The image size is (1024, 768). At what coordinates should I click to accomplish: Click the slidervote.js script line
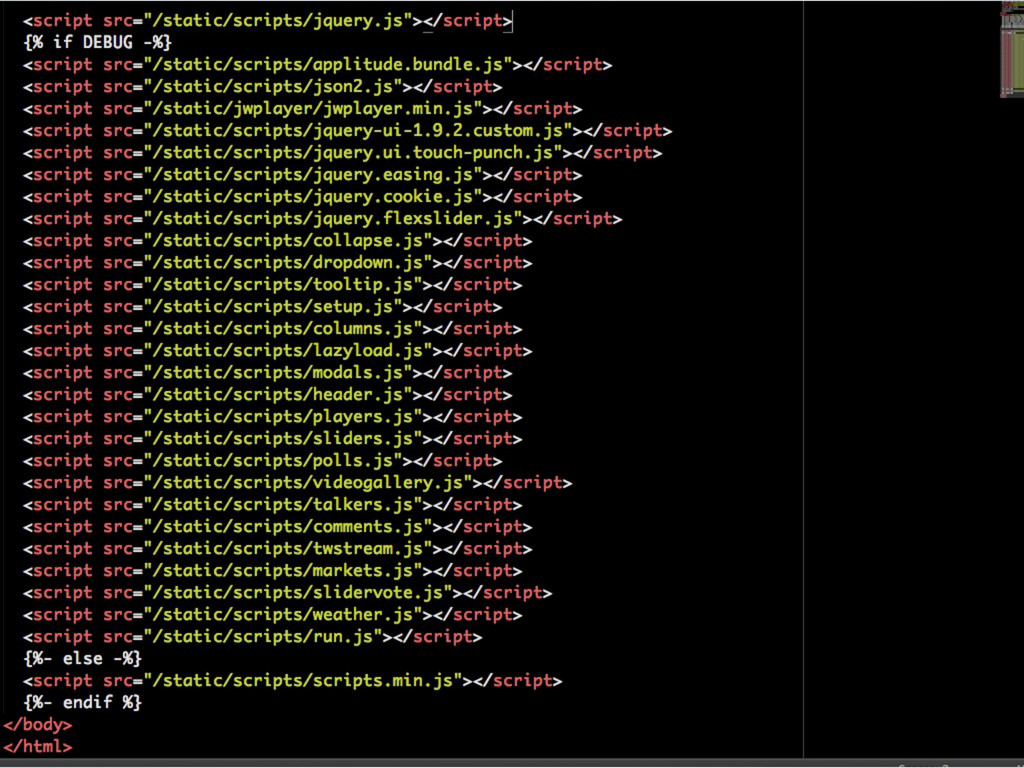[287, 593]
